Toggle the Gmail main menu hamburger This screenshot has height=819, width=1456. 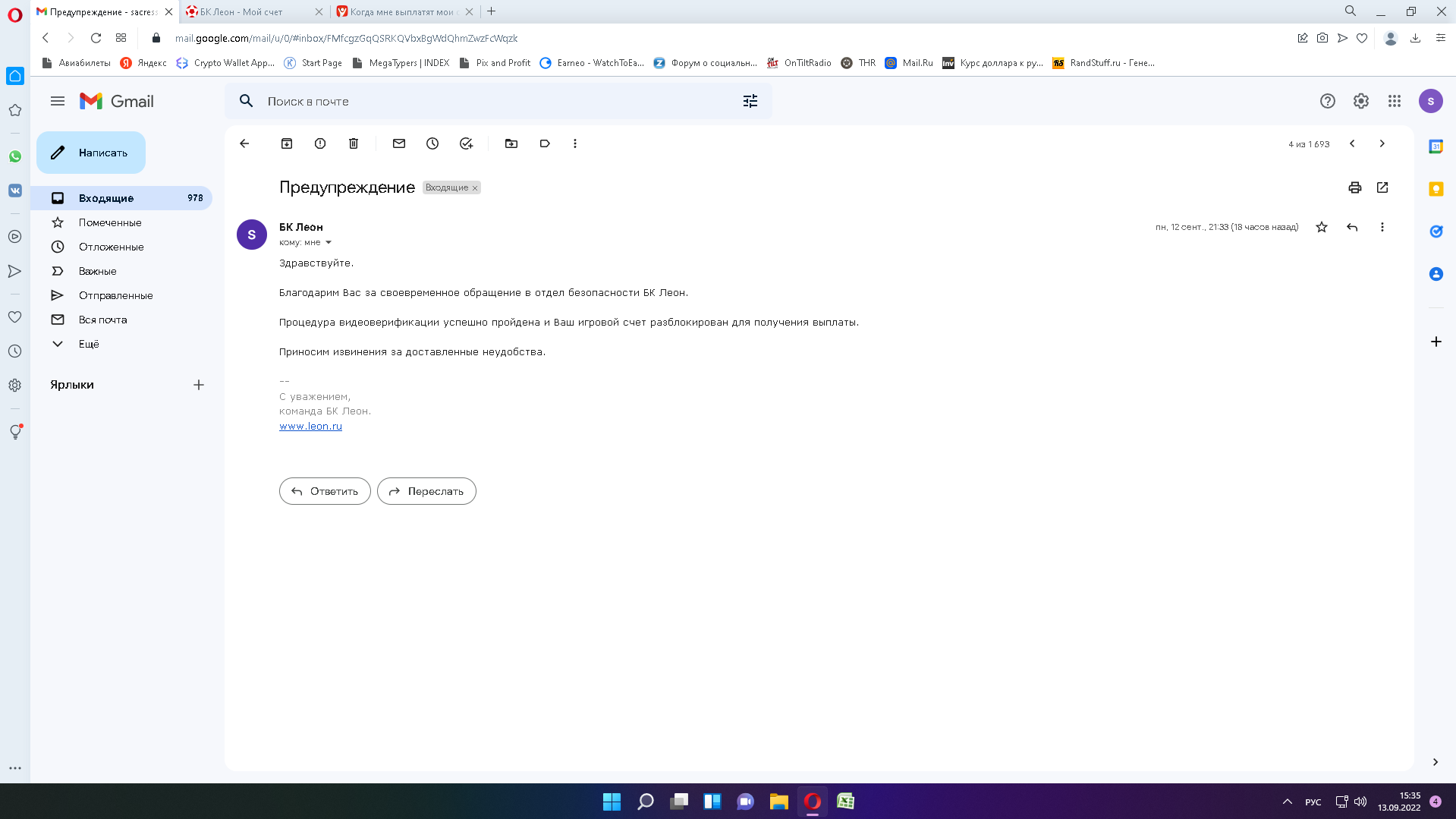(58, 101)
